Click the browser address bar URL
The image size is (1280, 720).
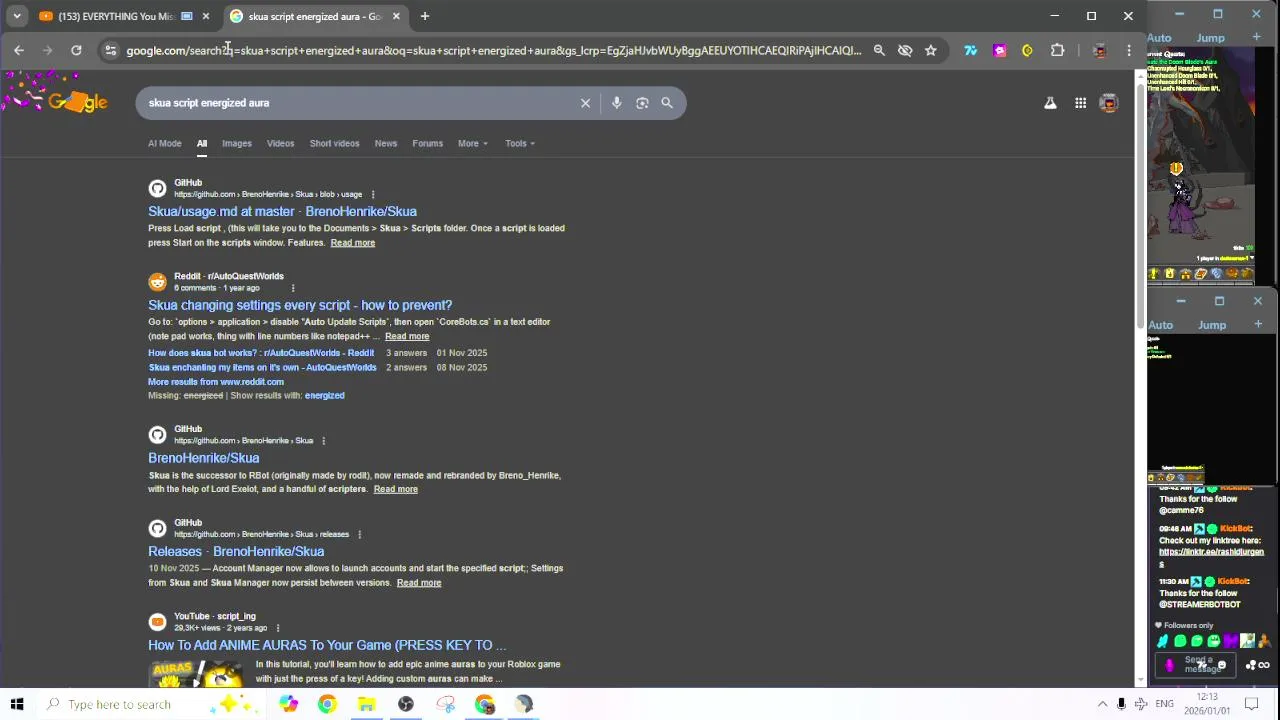tap(493, 50)
